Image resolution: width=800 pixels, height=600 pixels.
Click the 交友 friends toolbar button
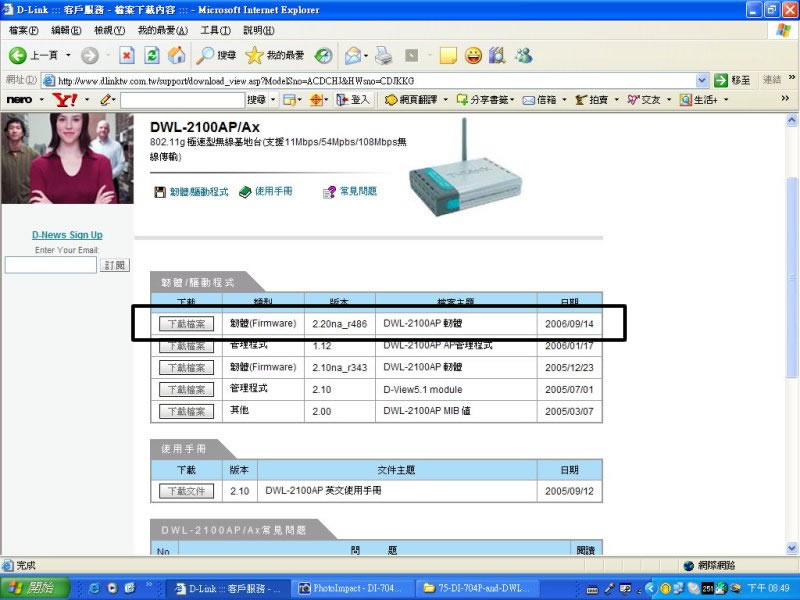tap(644, 99)
